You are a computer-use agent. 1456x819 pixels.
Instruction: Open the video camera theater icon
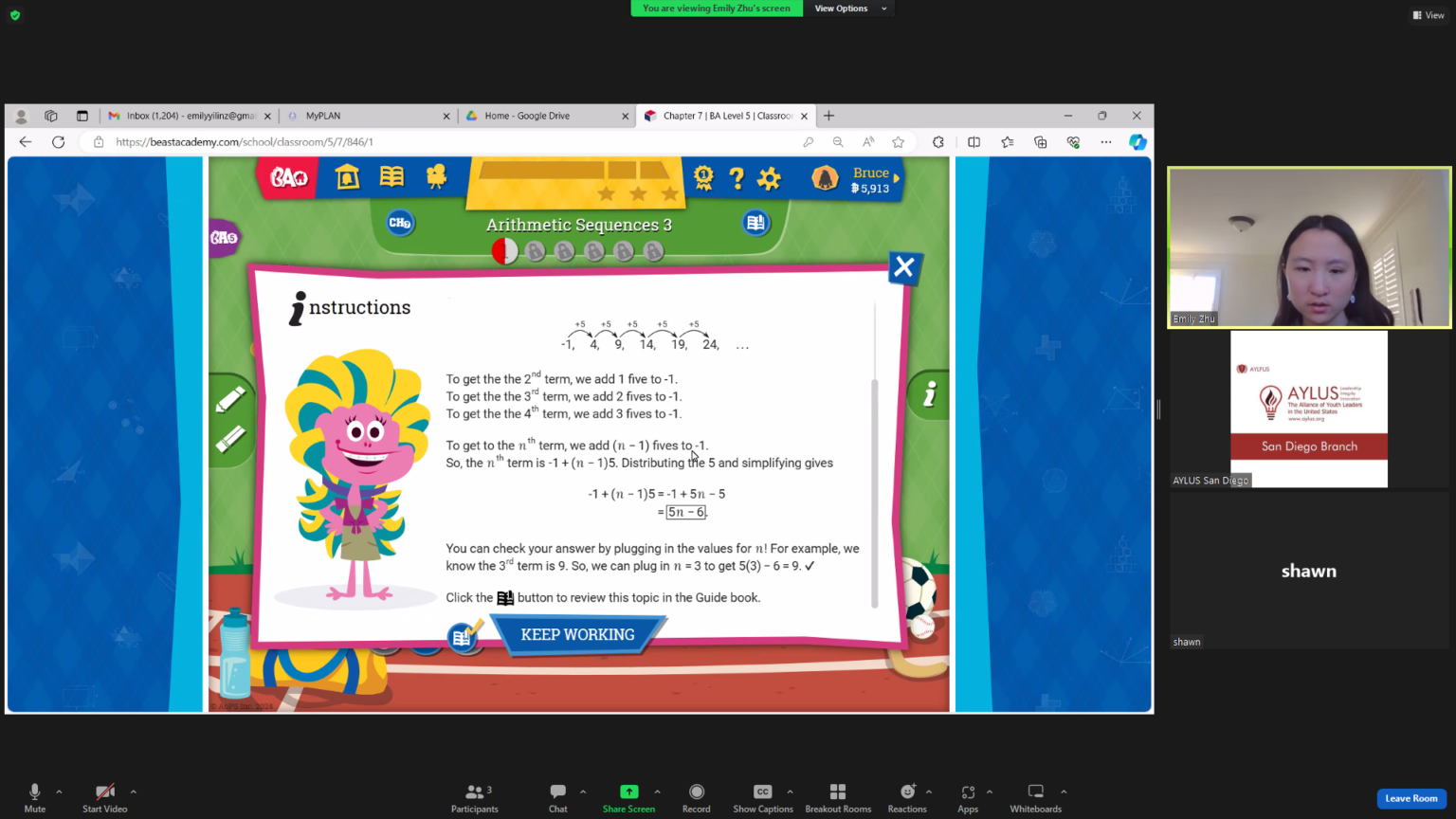[x=436, y=176]
